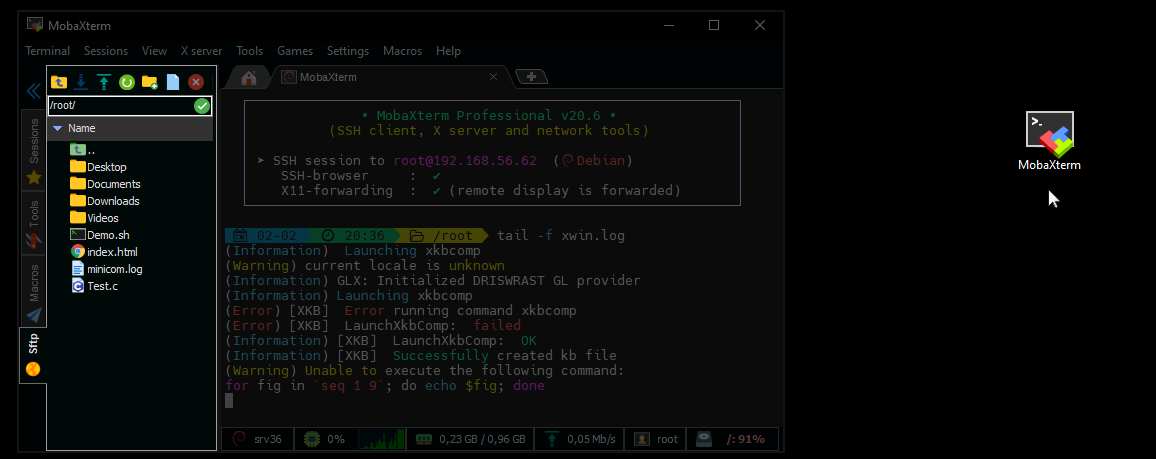Click the green CPU history graph
Screen dimensions: 1156x459
[380, 439]
